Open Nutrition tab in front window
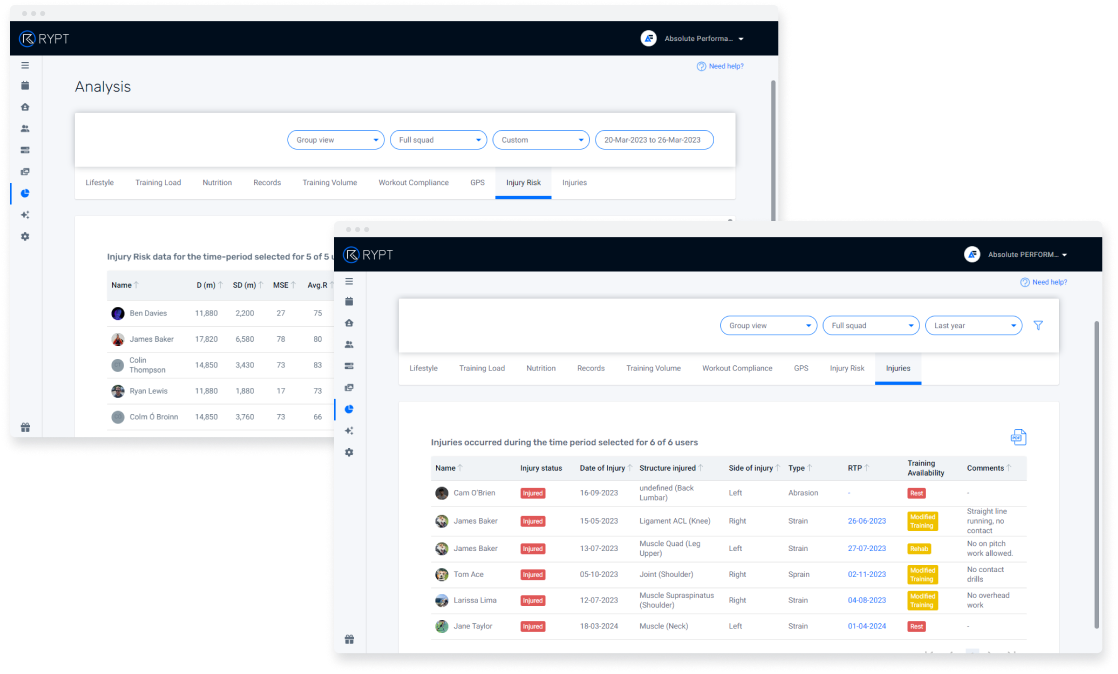This screenshot has width=1118, height=674. click(x=540, y=368)
